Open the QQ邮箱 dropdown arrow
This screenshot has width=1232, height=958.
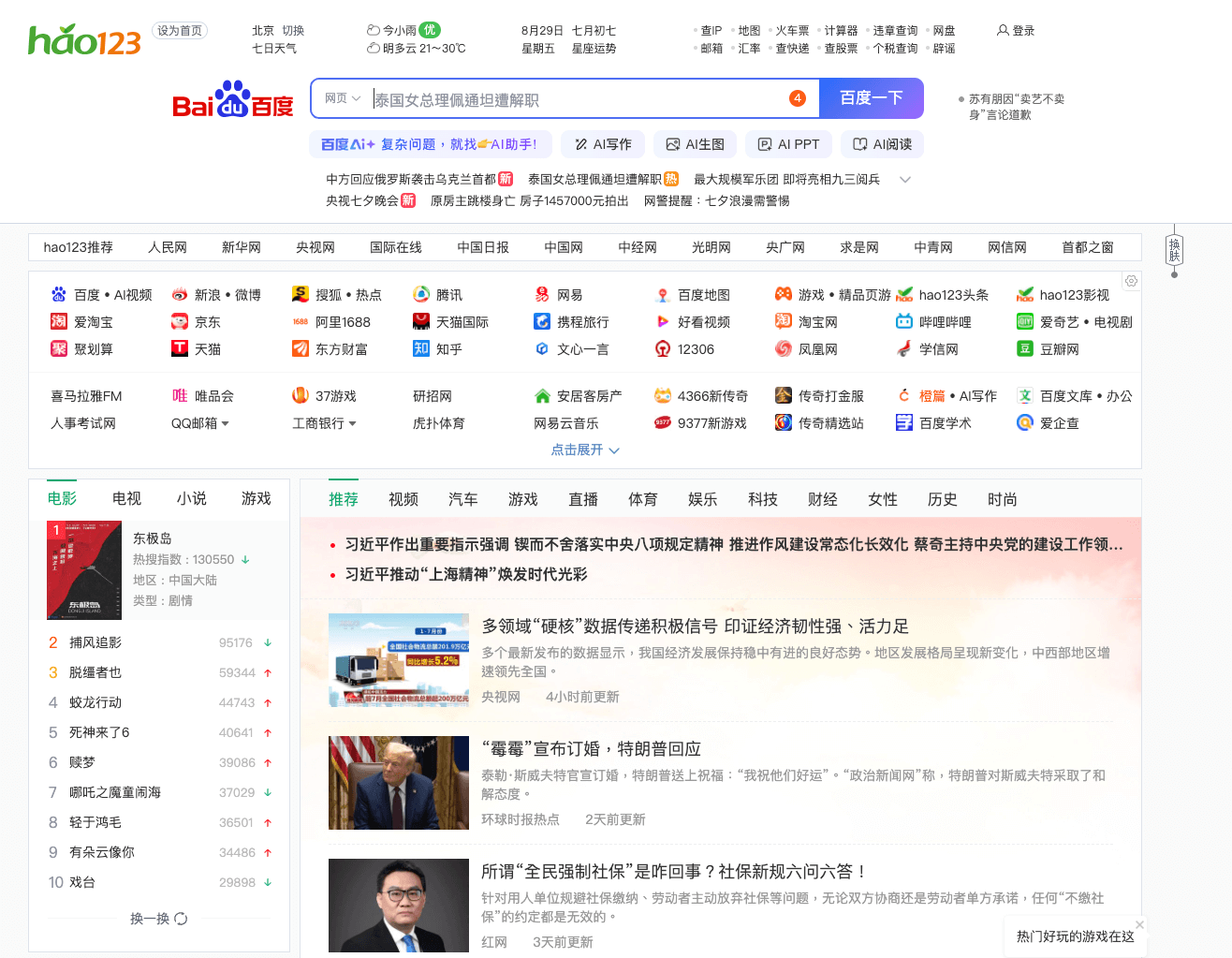226,424
